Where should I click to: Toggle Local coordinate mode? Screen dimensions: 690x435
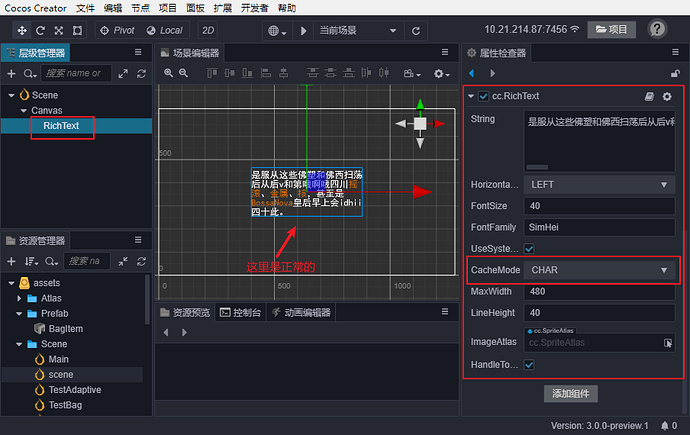click(164, 30)
